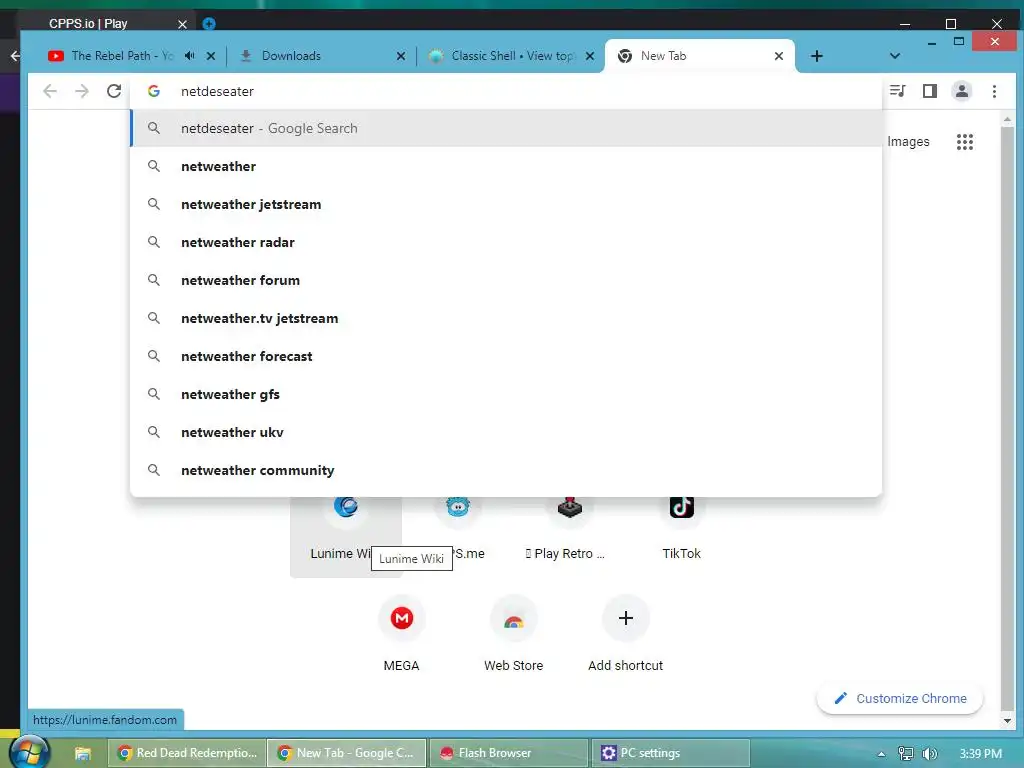Go forward with the forward arrow in Chrome

point(82,91)
